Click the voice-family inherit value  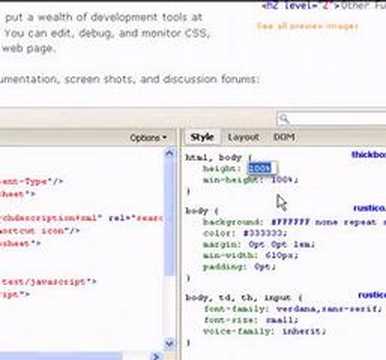click(302, 331)
